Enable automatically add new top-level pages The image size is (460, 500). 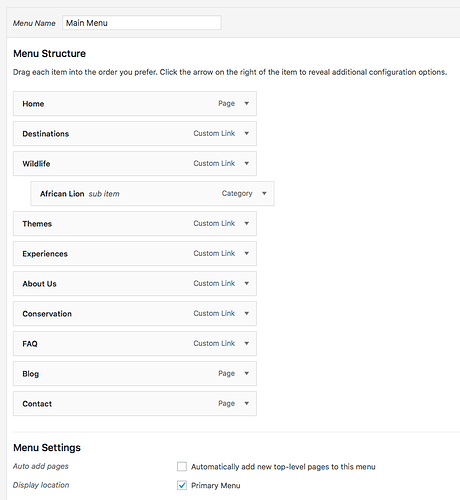point(182,466)
